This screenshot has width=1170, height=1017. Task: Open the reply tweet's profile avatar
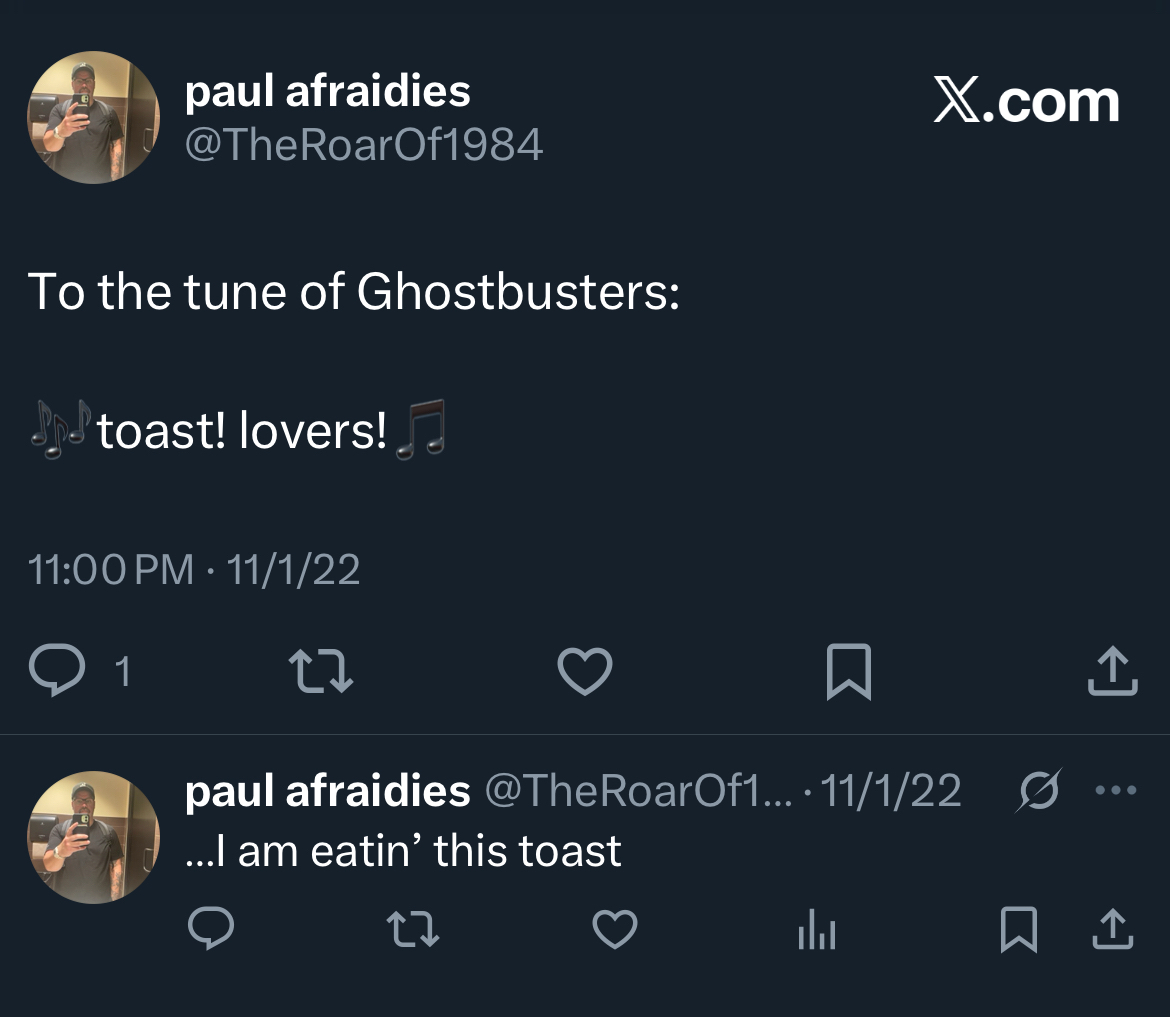(93, 837)
